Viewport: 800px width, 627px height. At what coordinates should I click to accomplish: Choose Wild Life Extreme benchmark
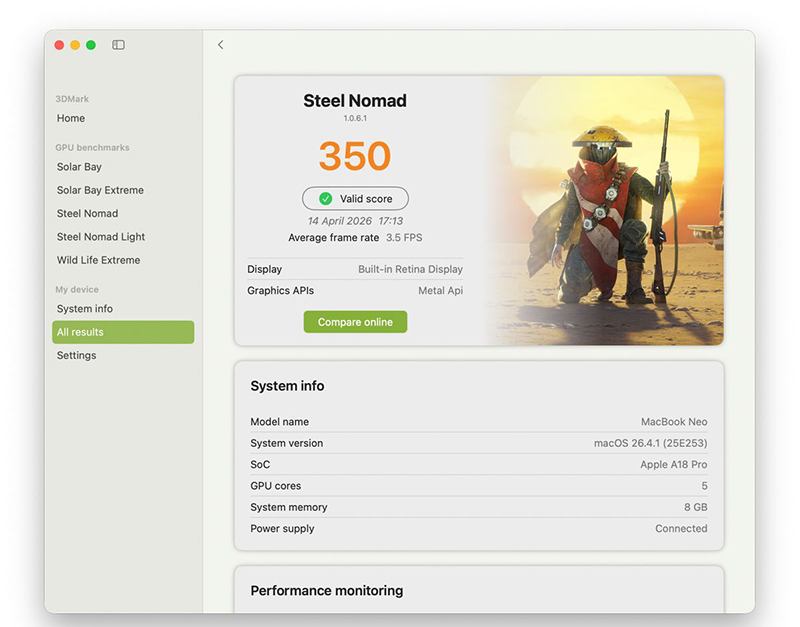click(x=98, y=260)
